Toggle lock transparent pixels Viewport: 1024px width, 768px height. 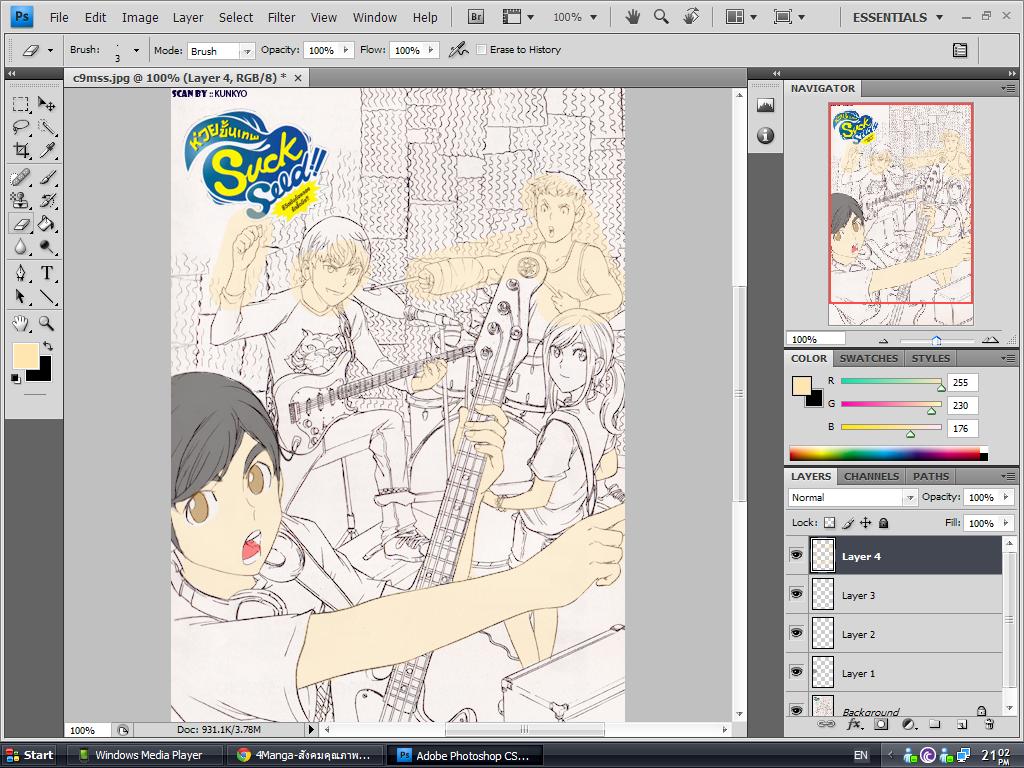coord(829,522)
